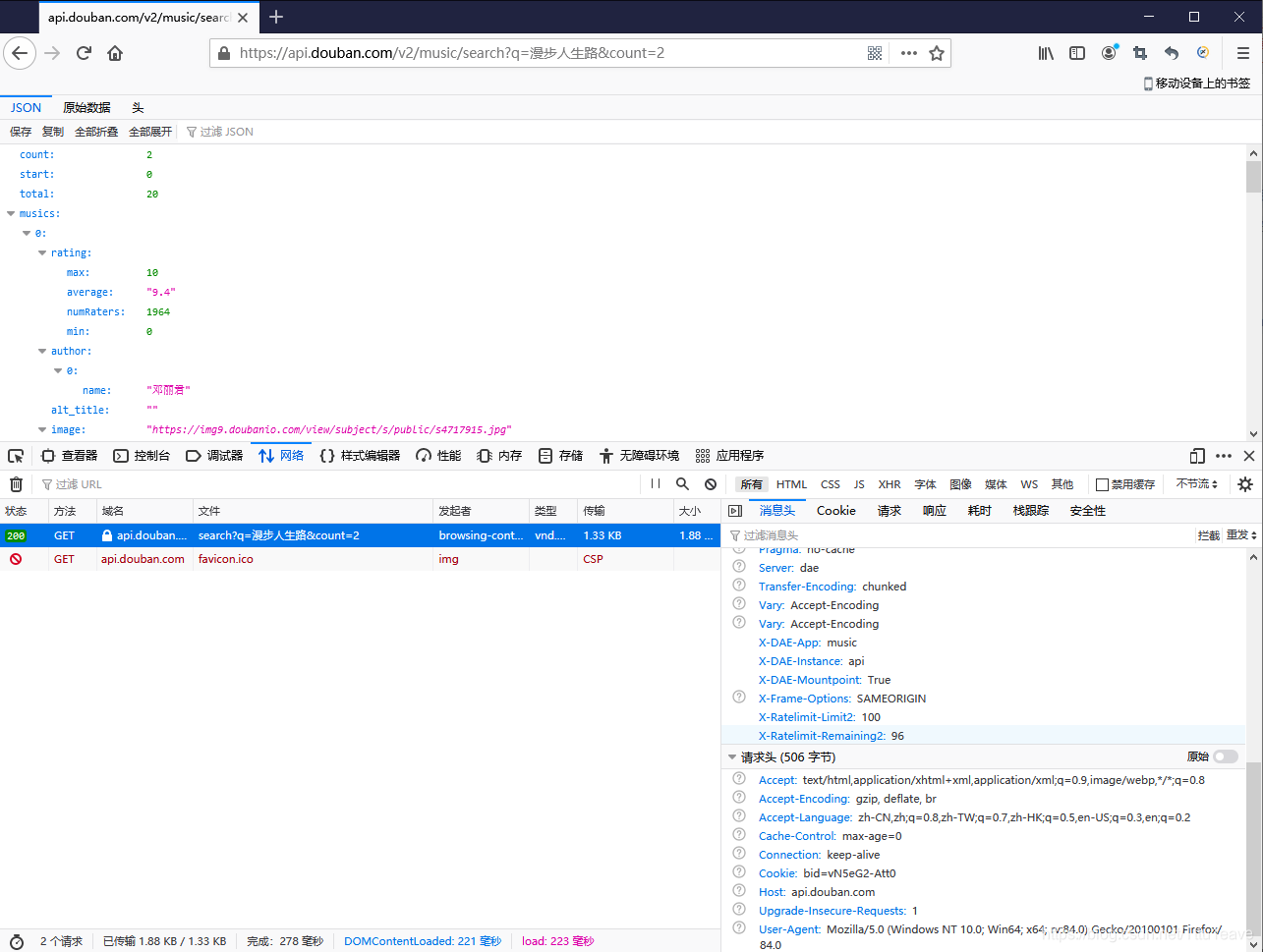Open the Firefox account icon
1263x952 pixels.
[1109, 53]
